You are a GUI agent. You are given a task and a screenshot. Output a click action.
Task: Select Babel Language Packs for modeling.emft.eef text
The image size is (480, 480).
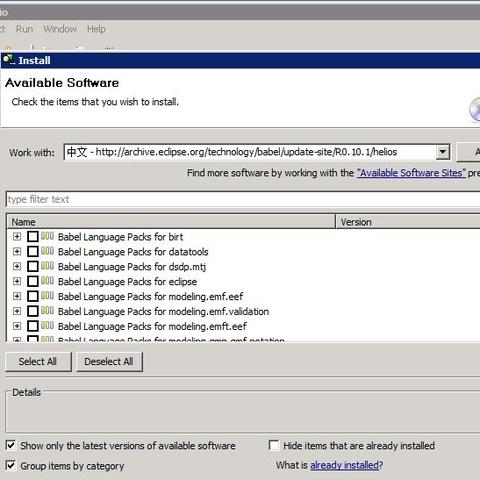pyautogui.click(x=152, y=326)
